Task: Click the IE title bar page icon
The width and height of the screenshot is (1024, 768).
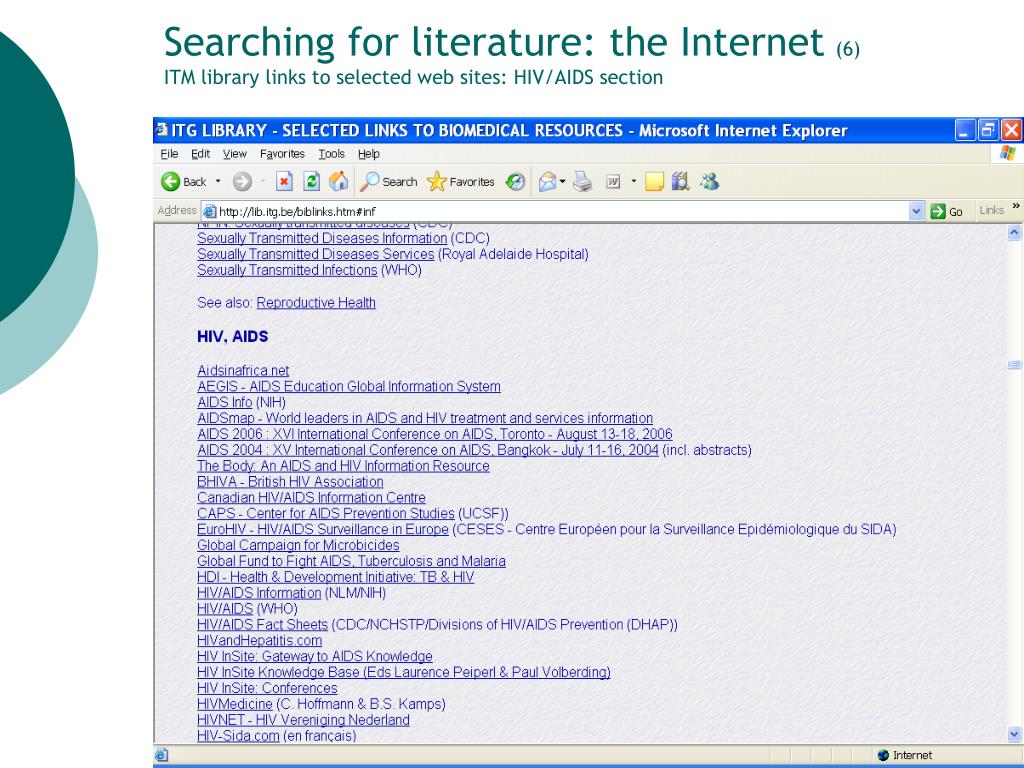Action: point(161,130)
